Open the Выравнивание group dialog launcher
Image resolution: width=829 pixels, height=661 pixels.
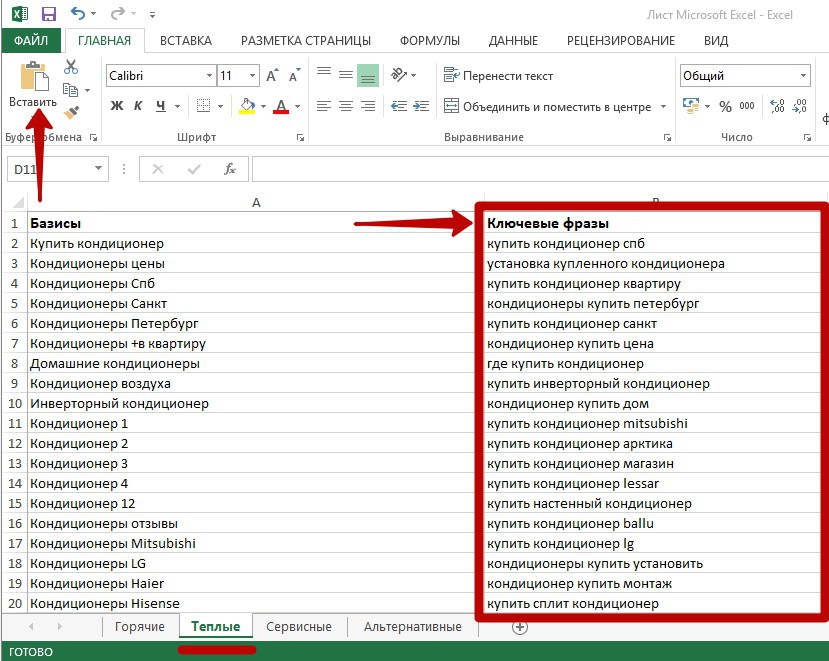[667, 137]
